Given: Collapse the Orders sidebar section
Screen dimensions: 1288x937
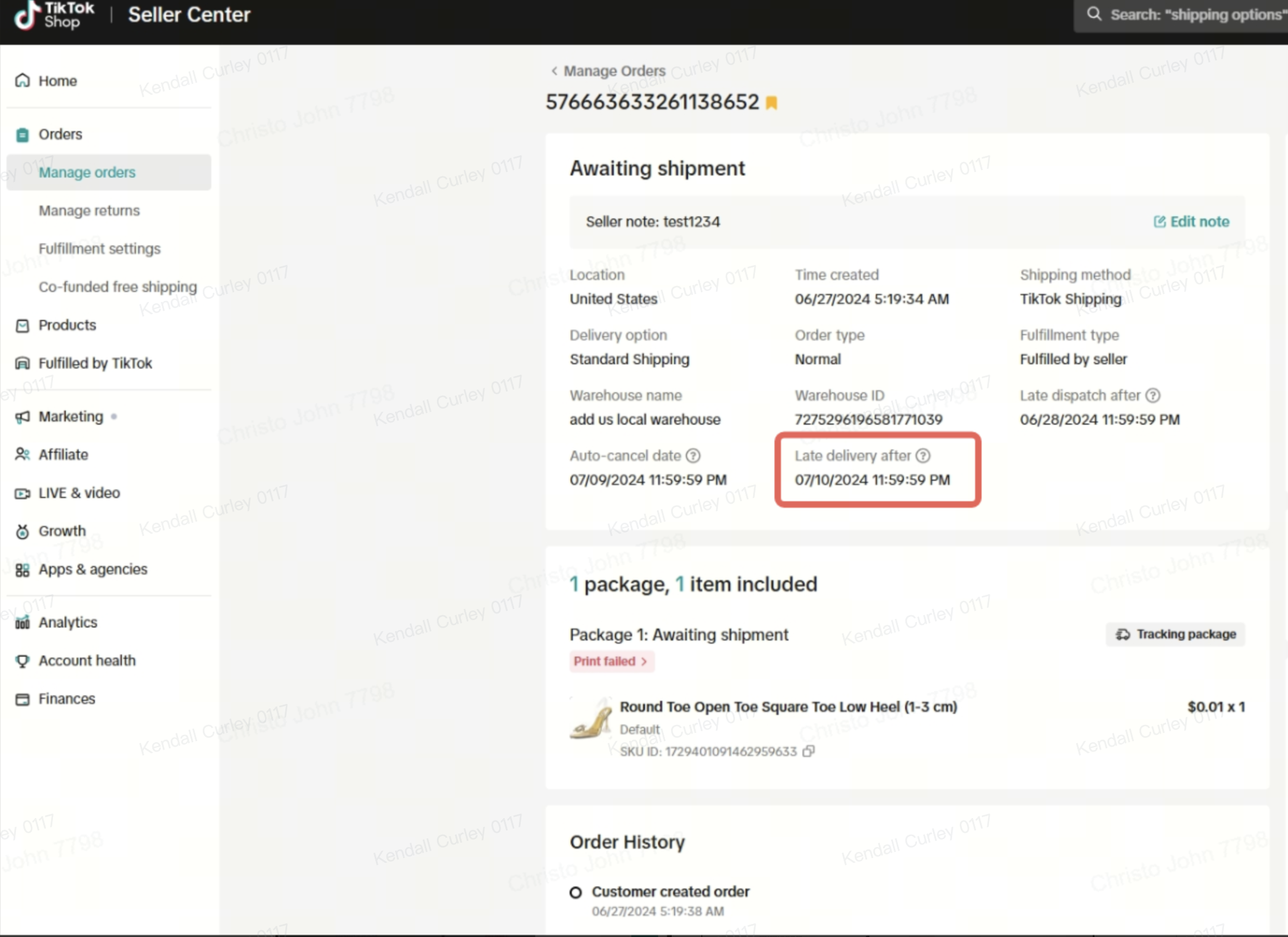Looking at the screenshot, I should point(60,134).
